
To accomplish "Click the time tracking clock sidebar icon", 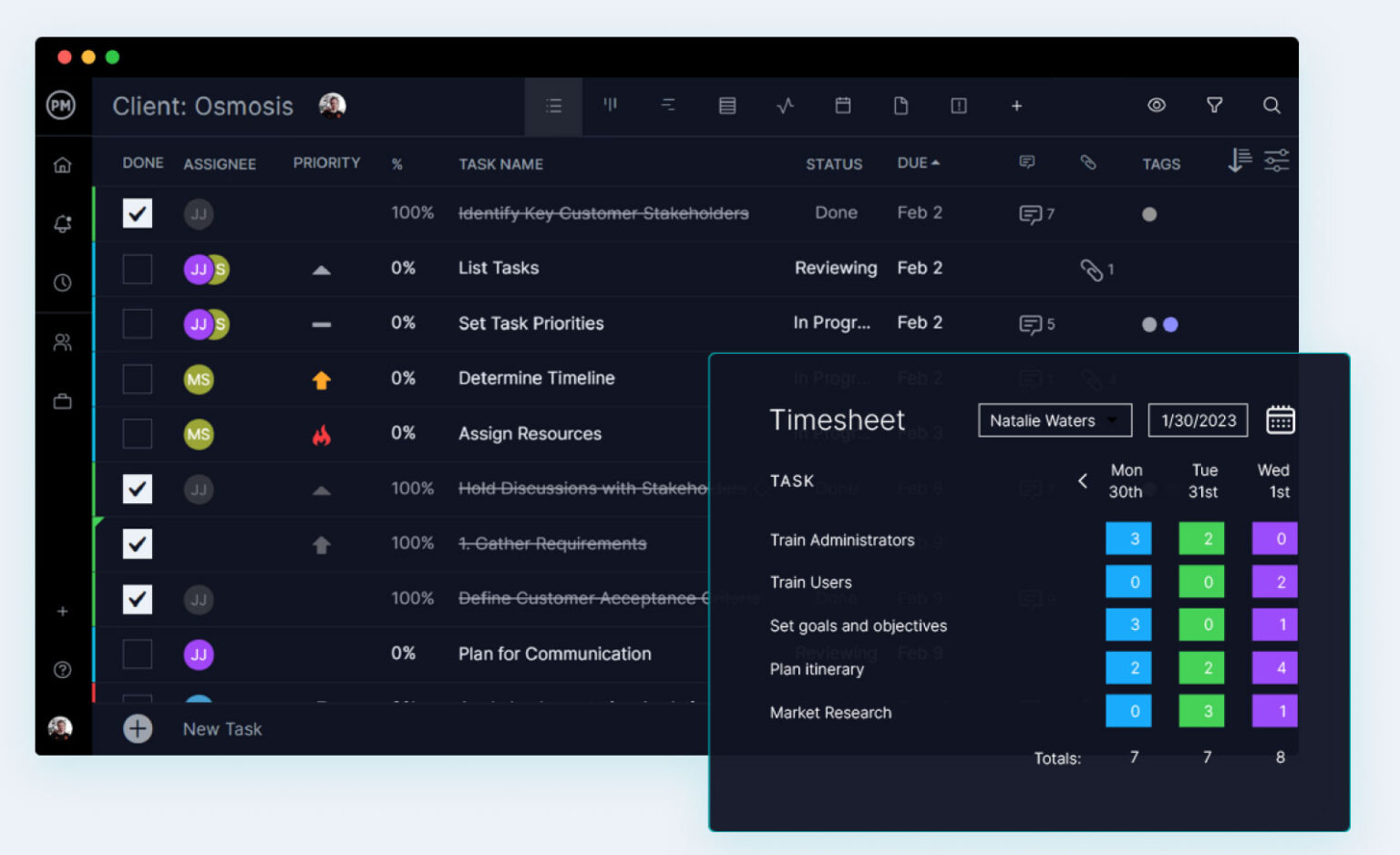I will point(62,283).
